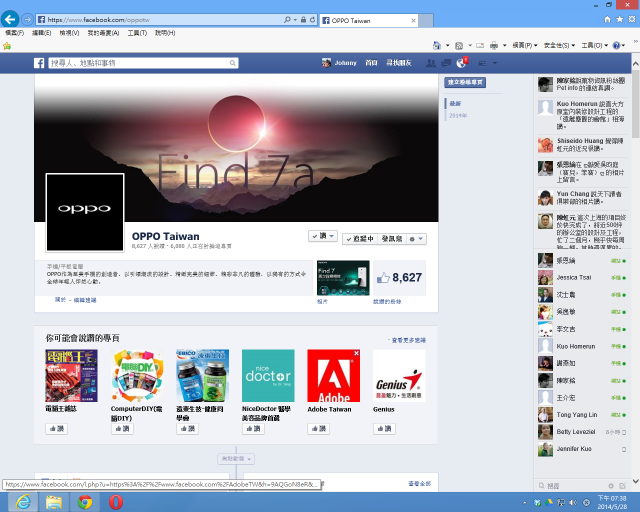Click the IE help question mark icon
This screenshot has width=640, height=512.
coord(616,45)
